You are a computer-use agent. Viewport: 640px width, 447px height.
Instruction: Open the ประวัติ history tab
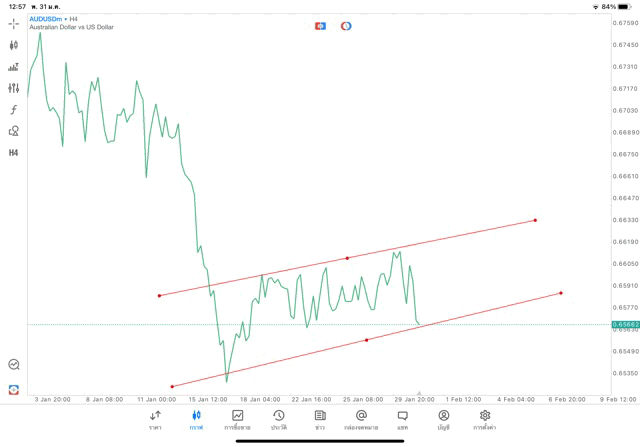tap(278, 420)
